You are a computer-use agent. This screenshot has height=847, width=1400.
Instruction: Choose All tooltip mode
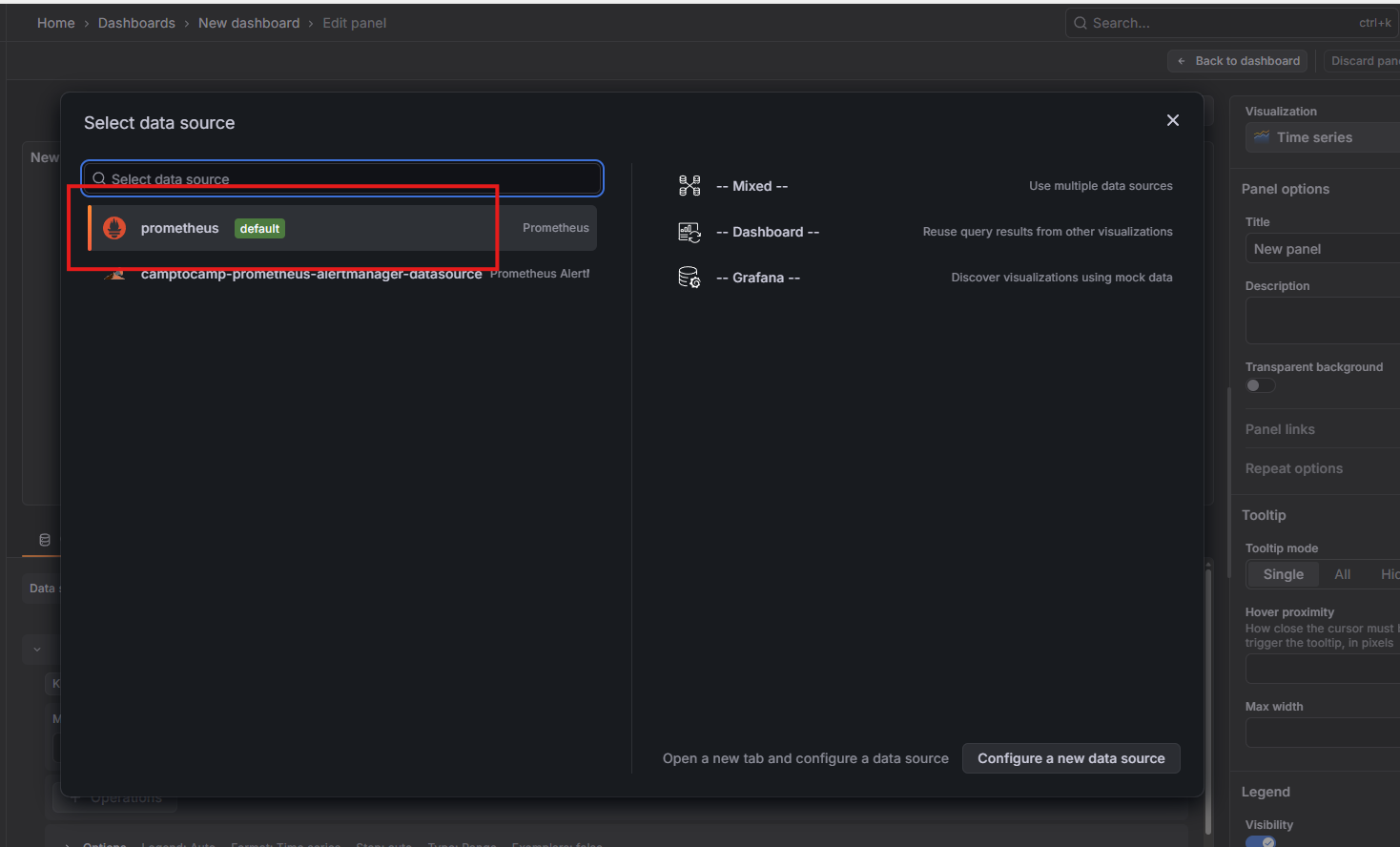(1342, 574)
